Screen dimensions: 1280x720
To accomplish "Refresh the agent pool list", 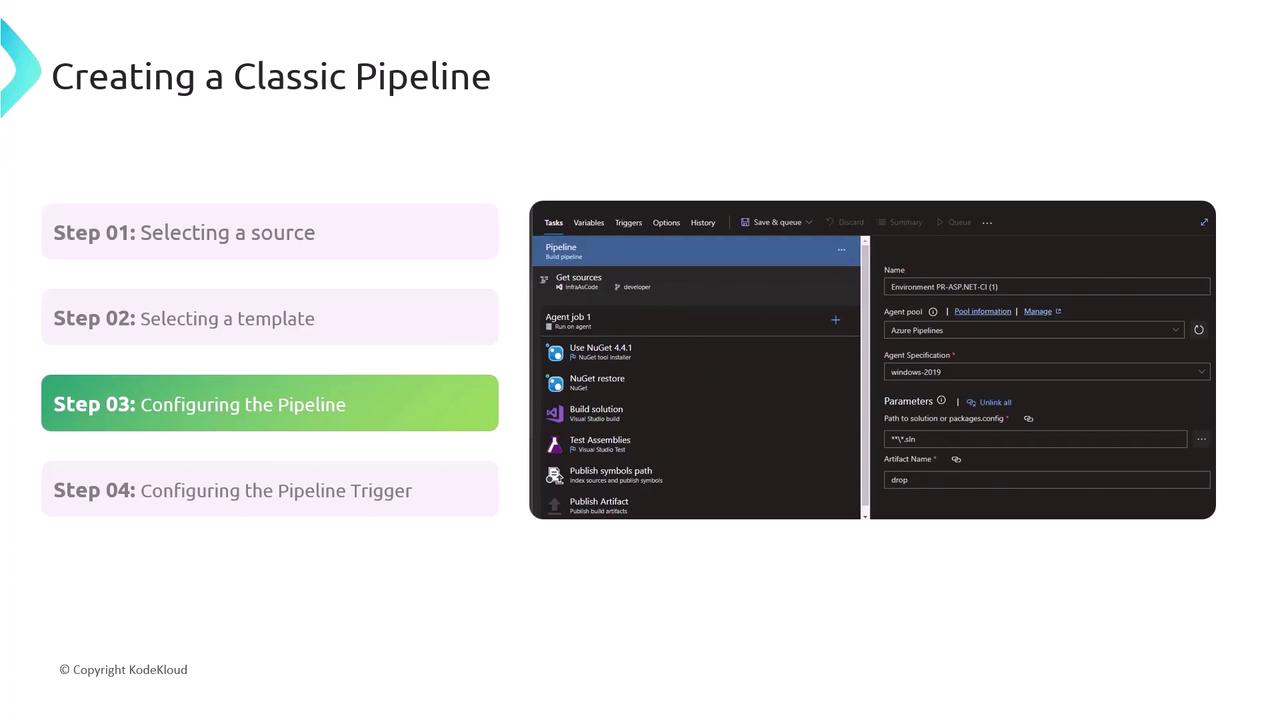I will (1198, 330).
